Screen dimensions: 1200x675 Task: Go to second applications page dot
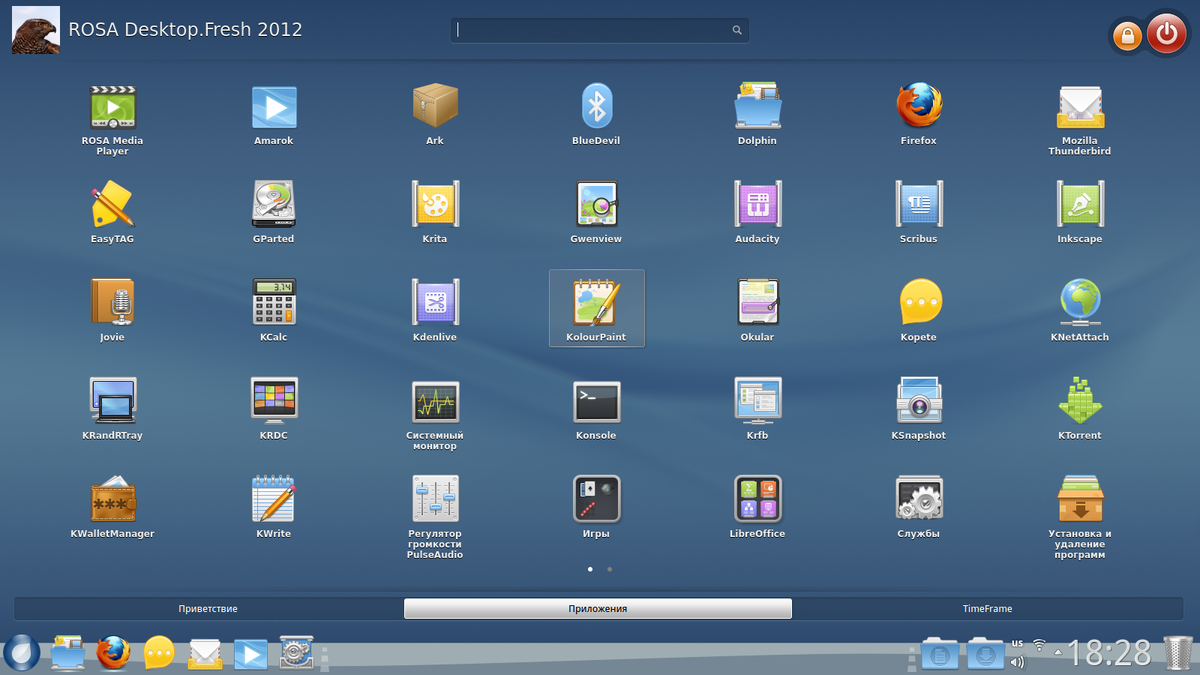(610, 569)
